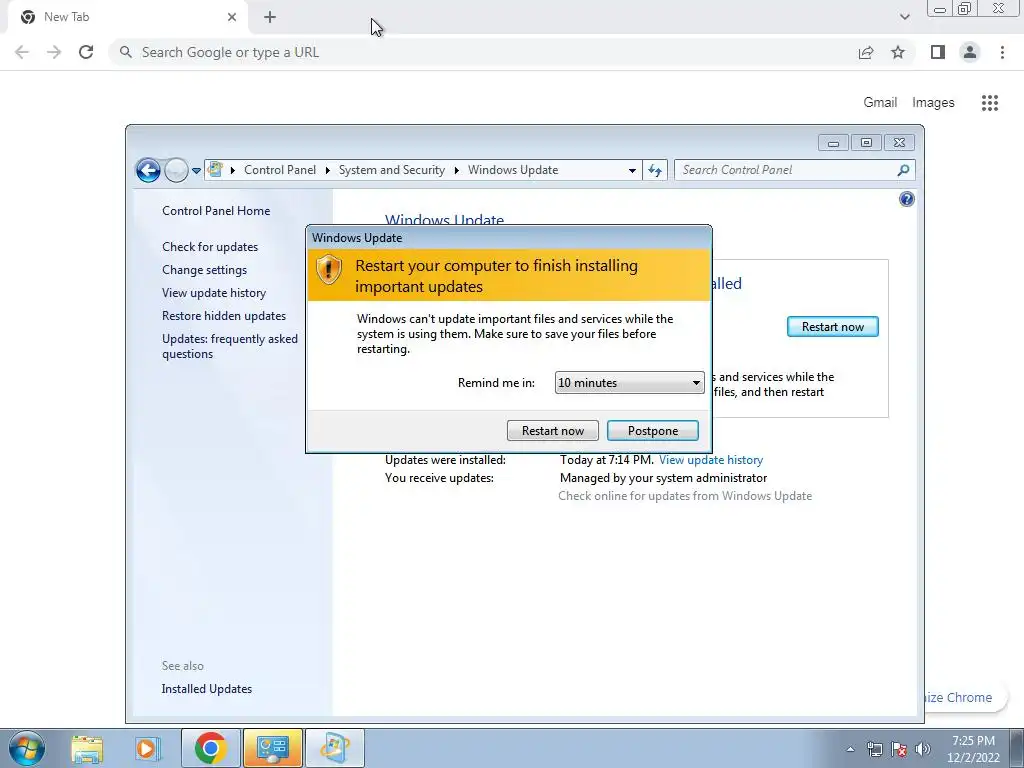The width and height of the screenshot is (1024, 768).
Task: Open Chrome profile avatar icon
Action: 970,52
